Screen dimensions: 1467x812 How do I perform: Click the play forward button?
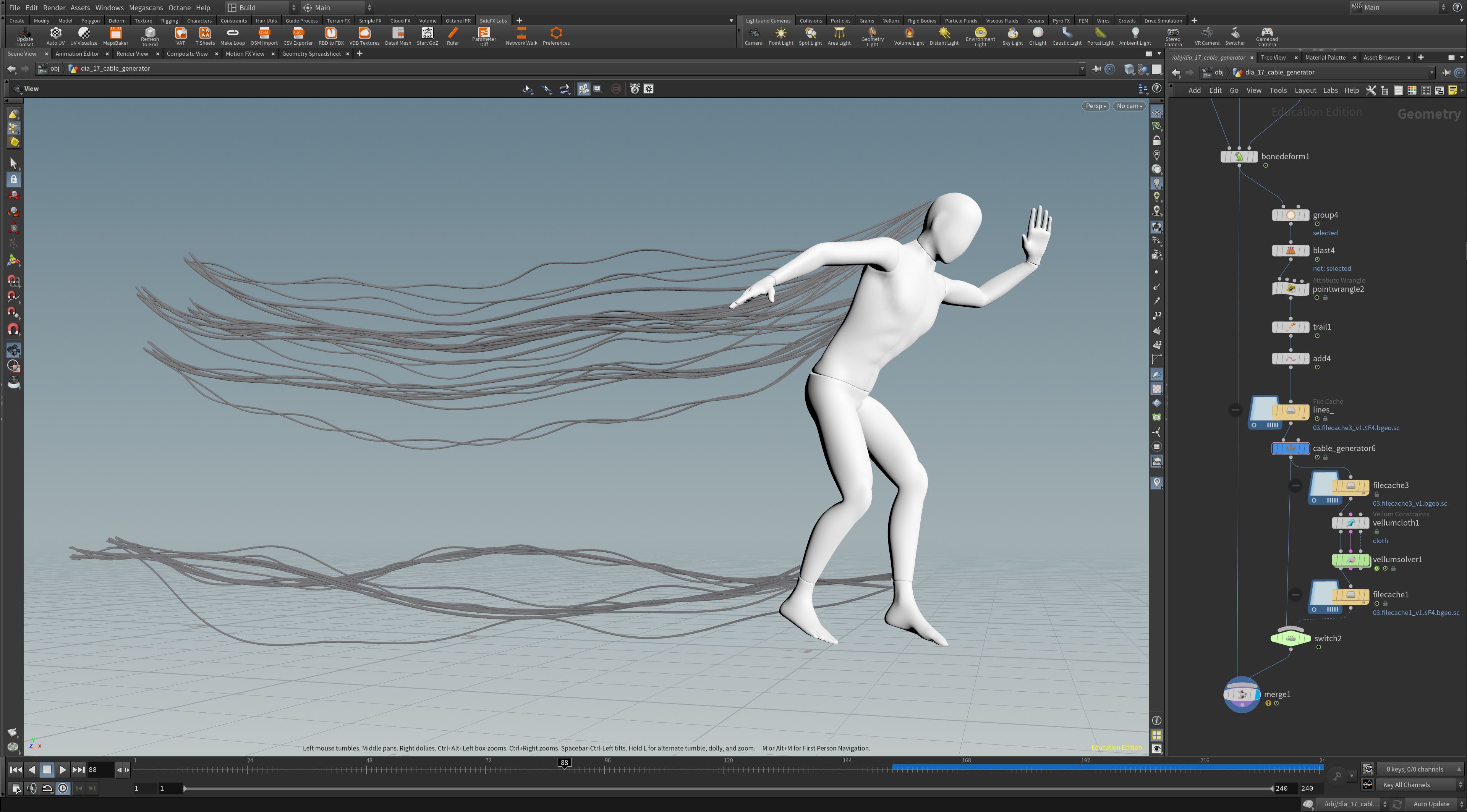pyautogui.click(x=63, y=770)
